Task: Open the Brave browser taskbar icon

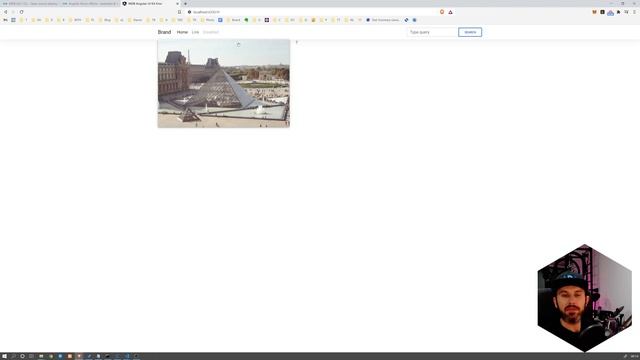Action: point(79,356)
